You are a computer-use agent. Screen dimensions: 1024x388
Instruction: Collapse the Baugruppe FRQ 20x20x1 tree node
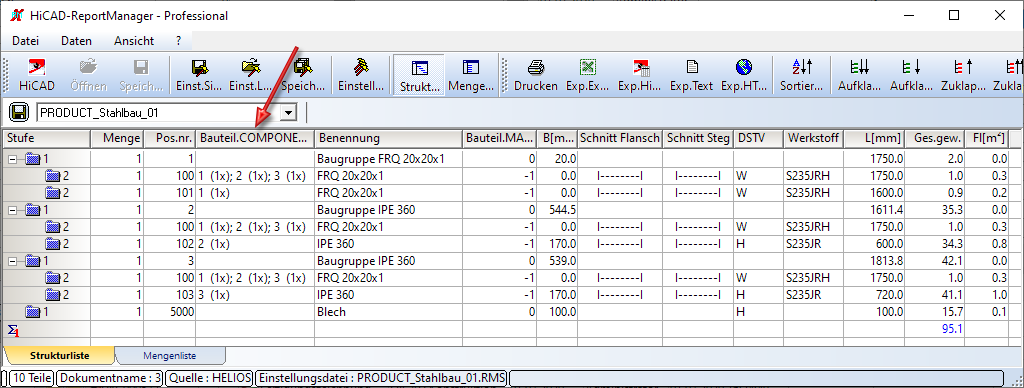click(13, 159)
